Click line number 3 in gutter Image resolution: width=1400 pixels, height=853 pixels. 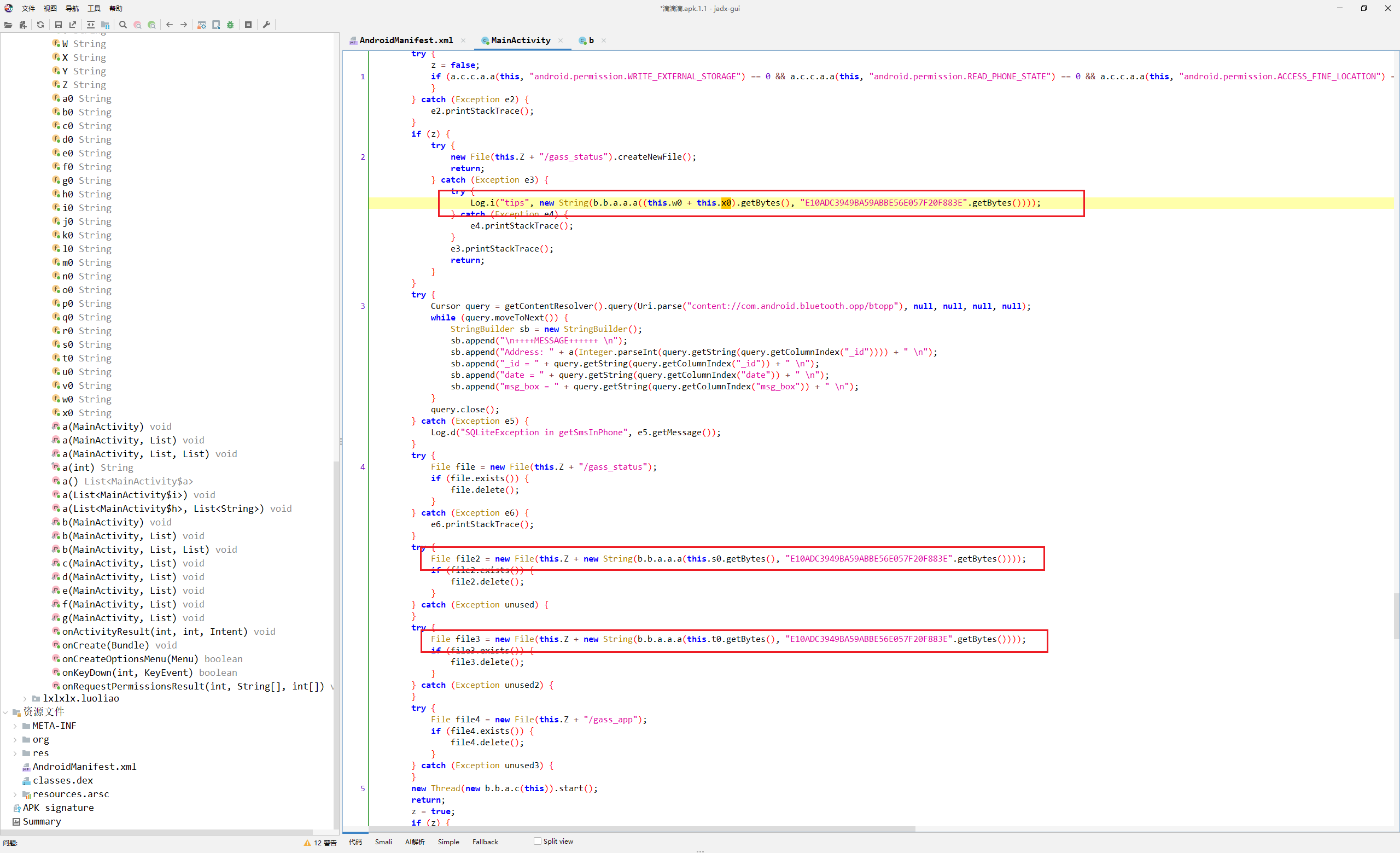[363, 306]
